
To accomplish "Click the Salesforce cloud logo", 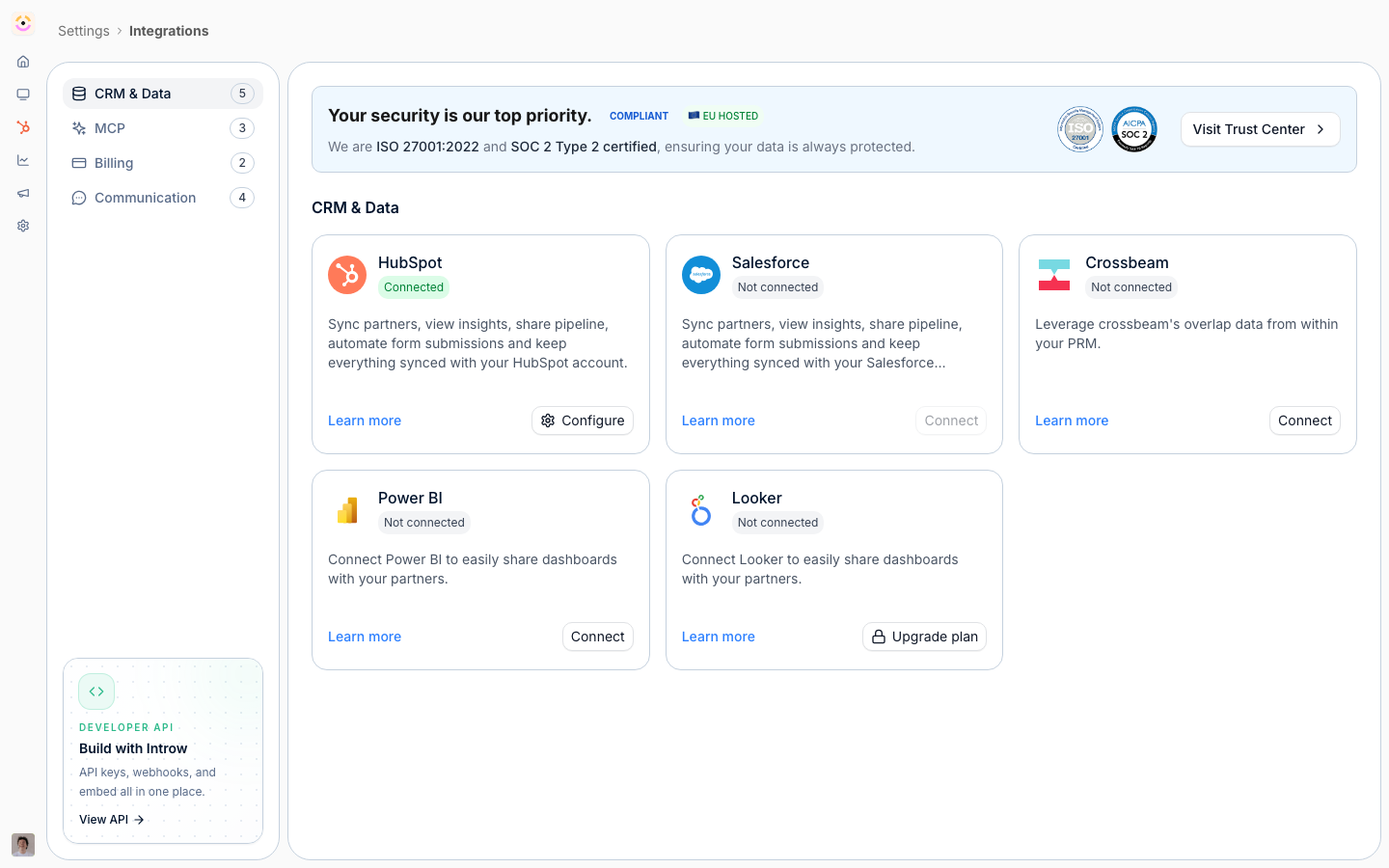I will click(701, 275).
